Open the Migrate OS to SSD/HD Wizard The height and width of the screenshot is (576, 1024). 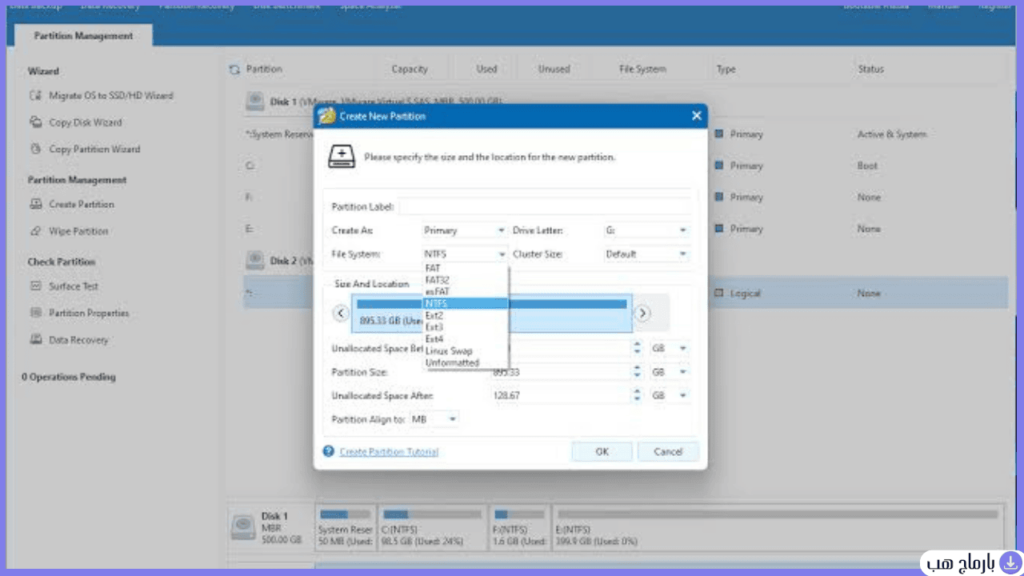tap(101, 95)
